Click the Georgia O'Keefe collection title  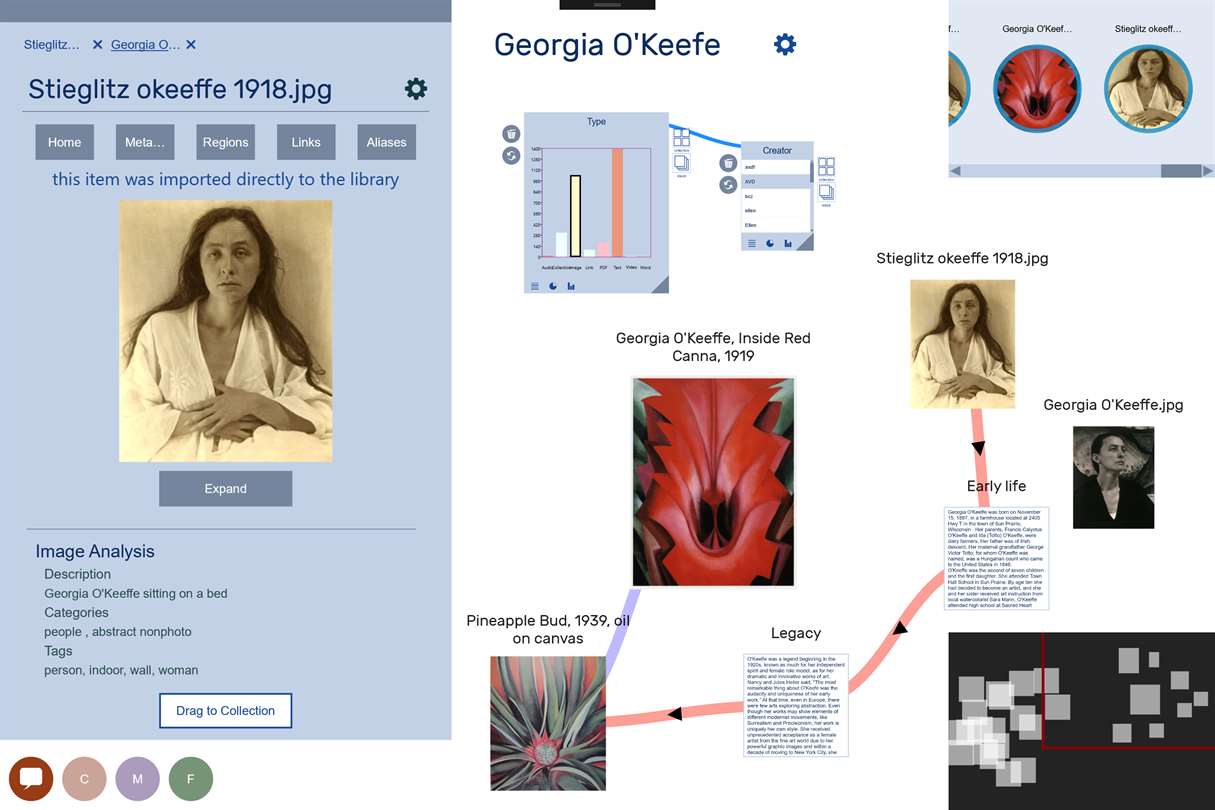pos(607,45)
